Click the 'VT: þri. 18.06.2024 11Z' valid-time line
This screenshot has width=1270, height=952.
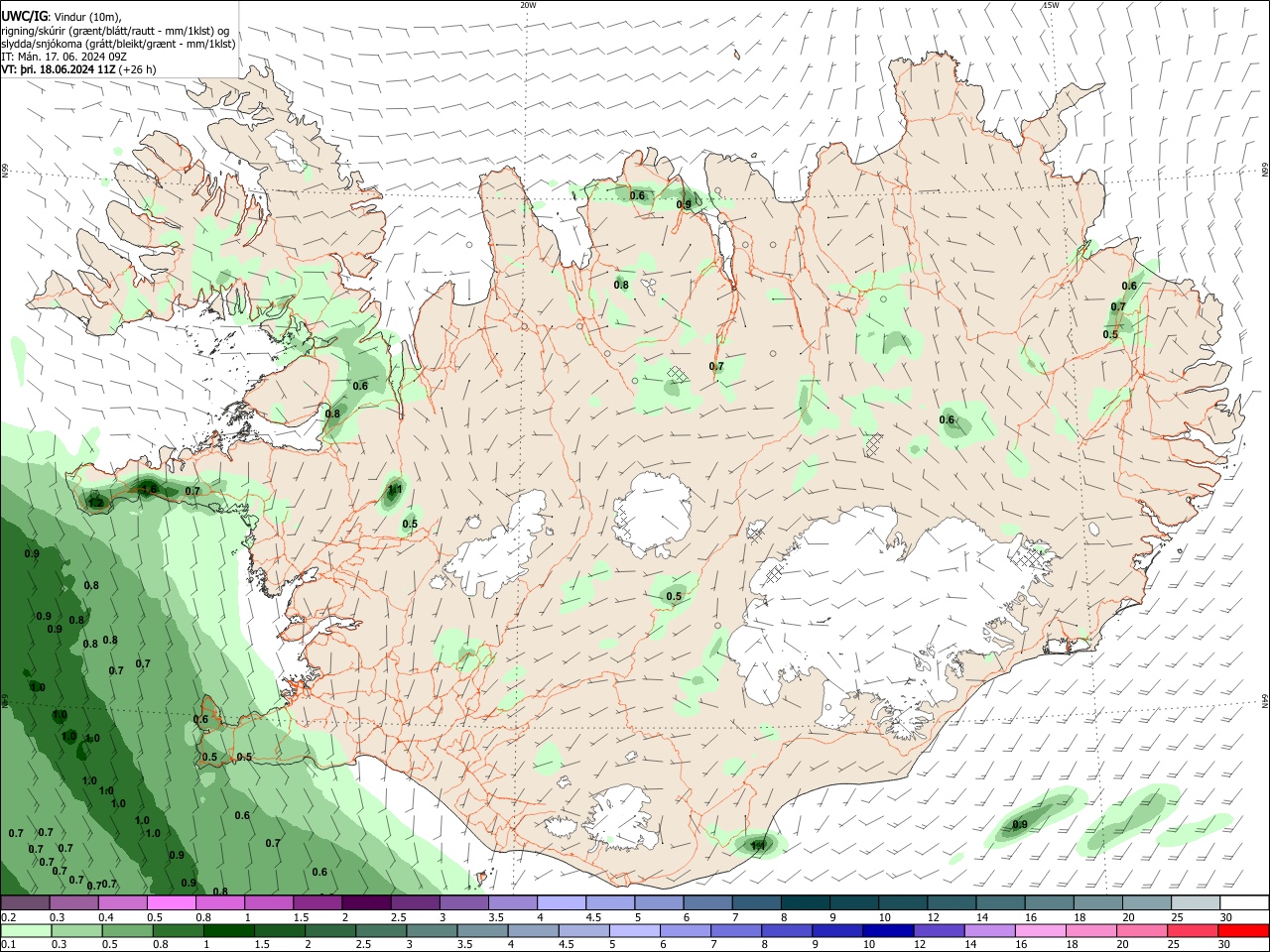point(59,69)
